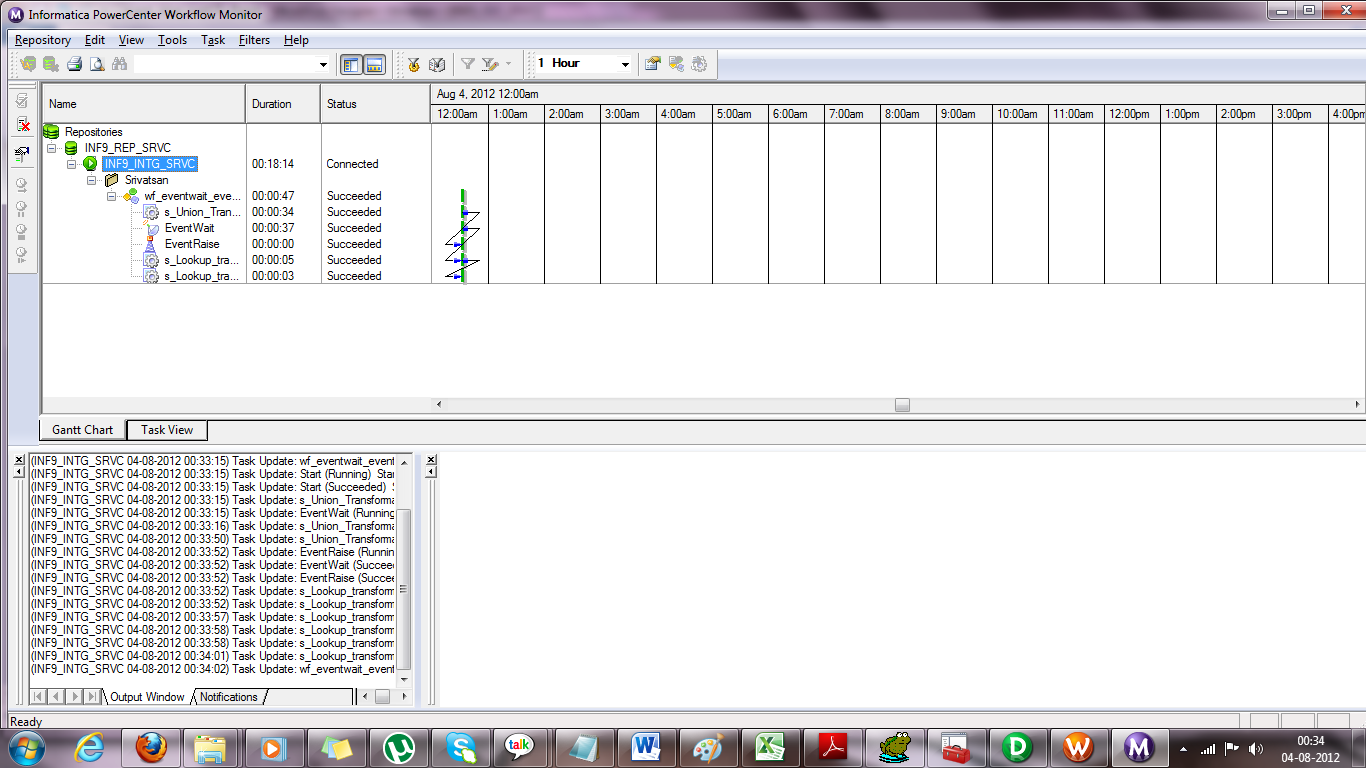Screen dimensions: 1366x768
Task: Collapse the wf_eventwait workflow tree node
Action: point(112,196)
